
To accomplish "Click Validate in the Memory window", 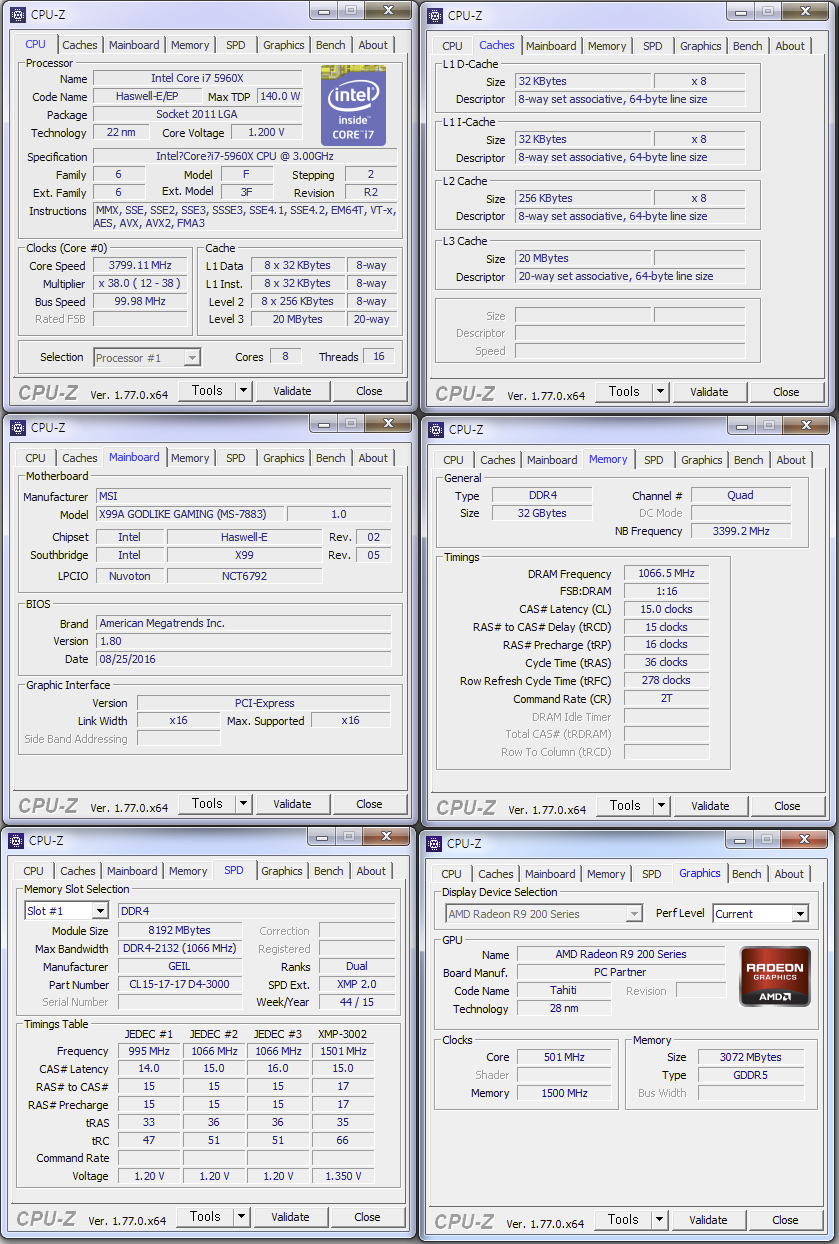I will pyautogui.click(x=710, y=806).
